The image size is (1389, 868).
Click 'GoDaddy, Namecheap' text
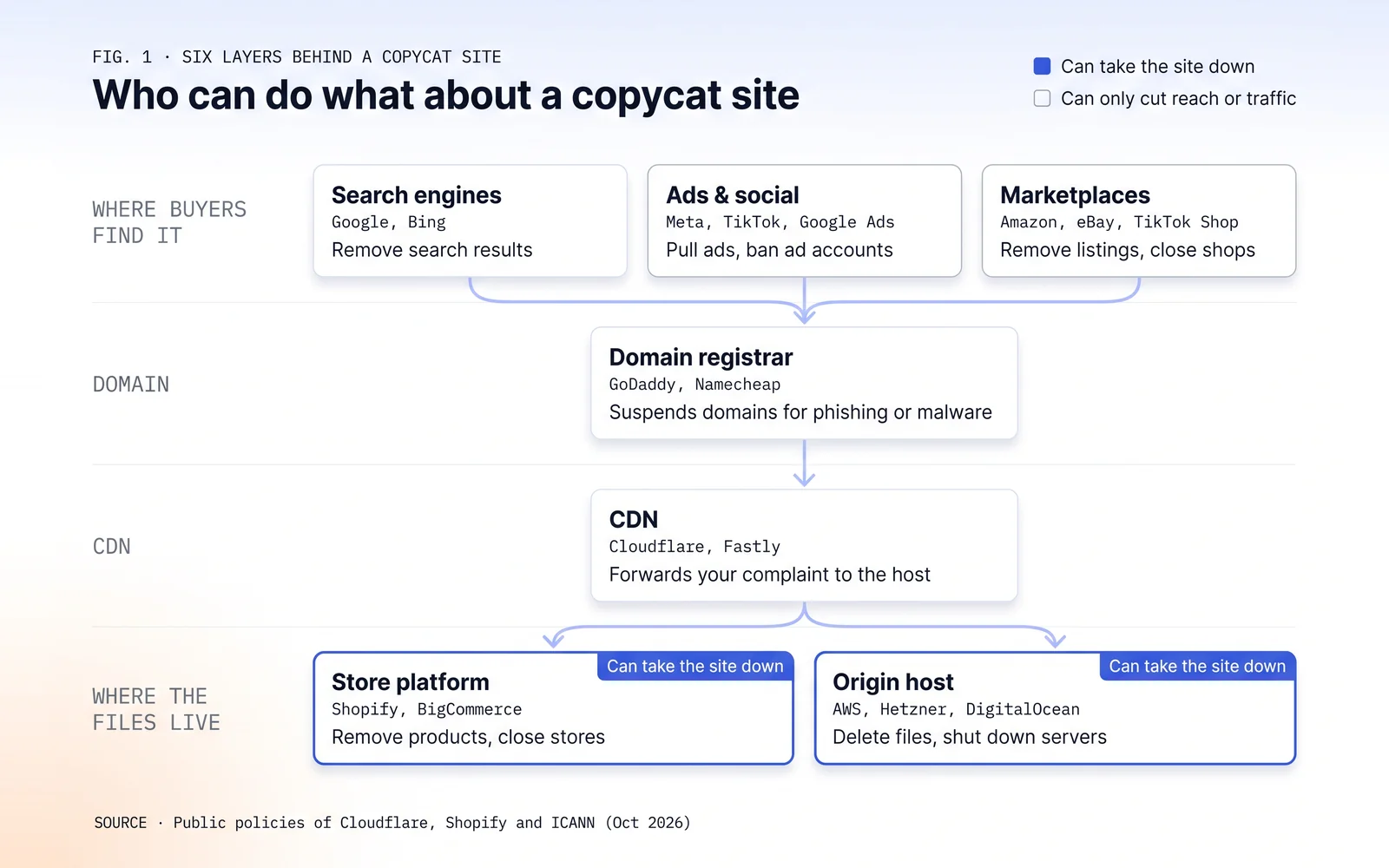pos(694,385)
